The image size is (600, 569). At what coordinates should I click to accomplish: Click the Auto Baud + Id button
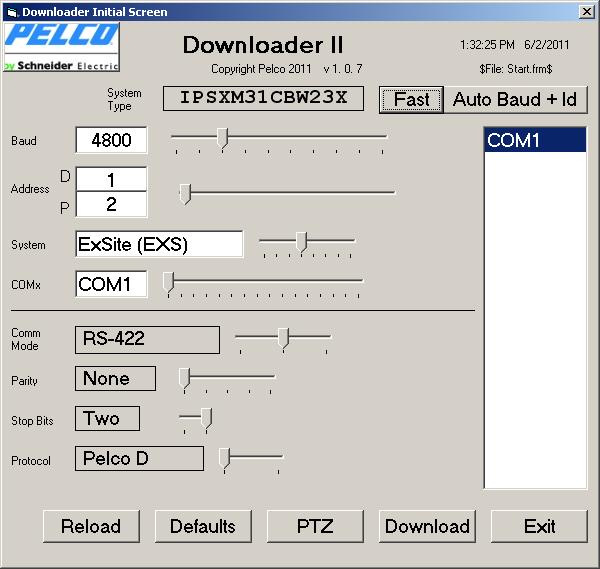(x=515, y=99)
